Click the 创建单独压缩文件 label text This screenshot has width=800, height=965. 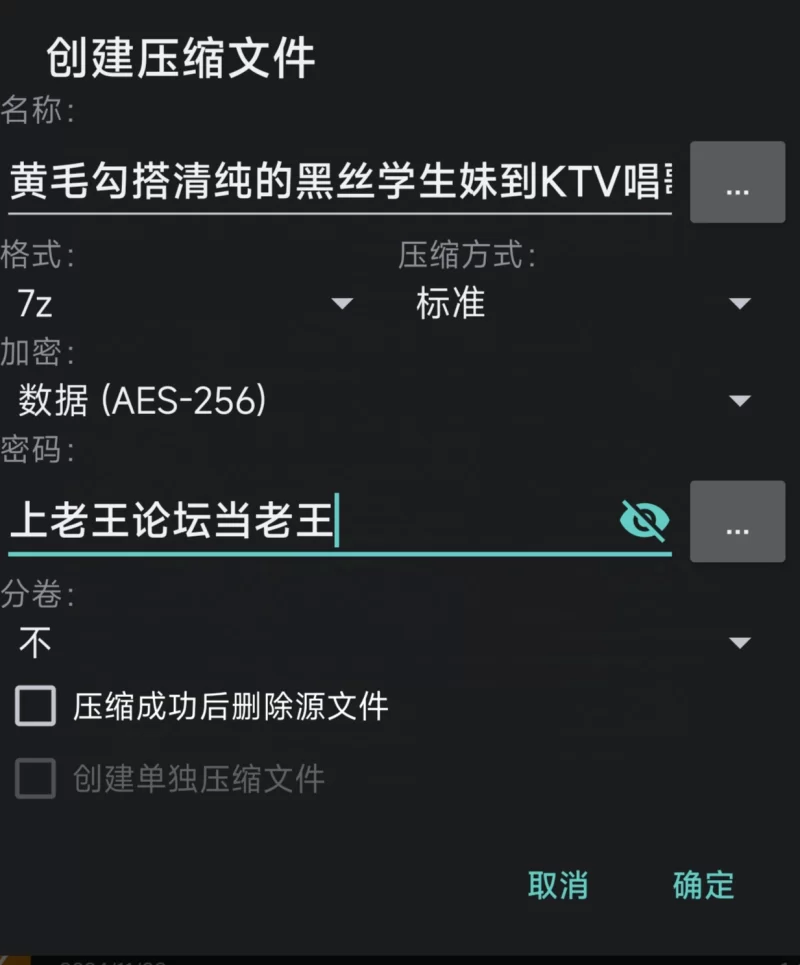(x=199, y=779)
